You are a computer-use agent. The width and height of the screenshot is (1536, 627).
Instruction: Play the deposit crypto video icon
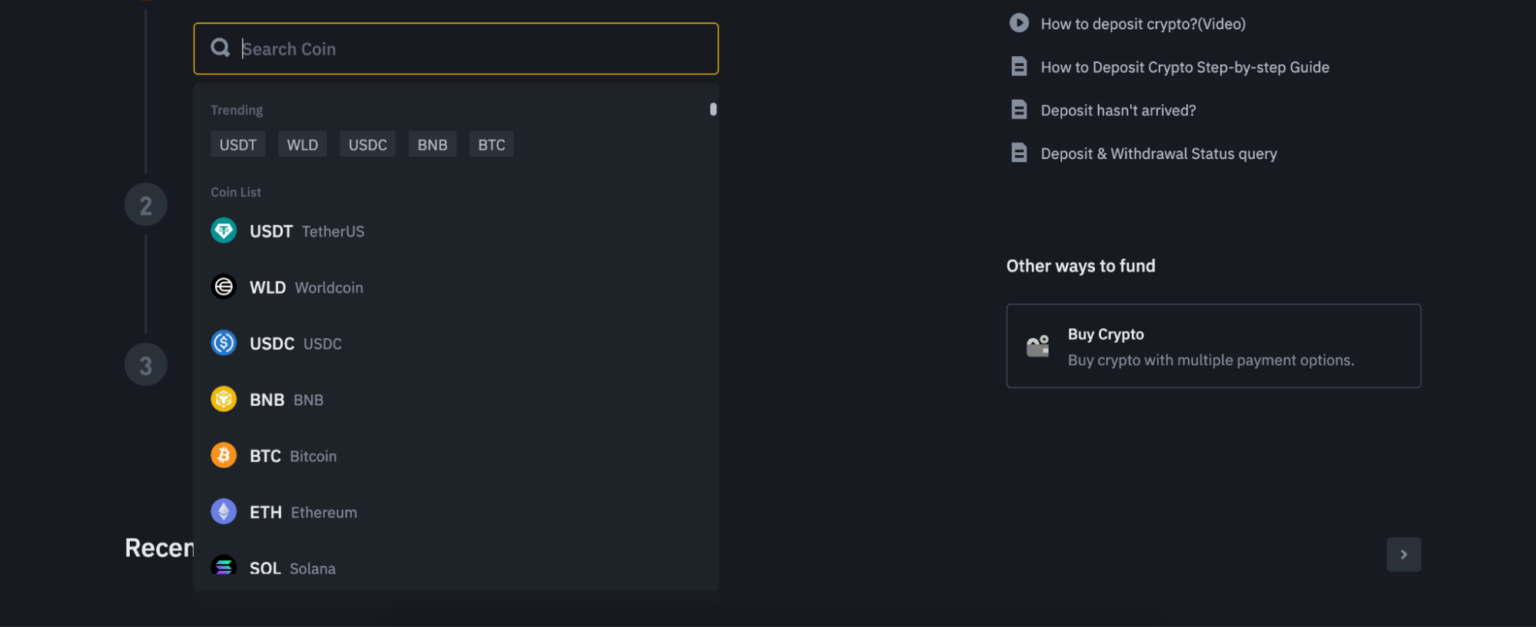(x=1018, y=23)
